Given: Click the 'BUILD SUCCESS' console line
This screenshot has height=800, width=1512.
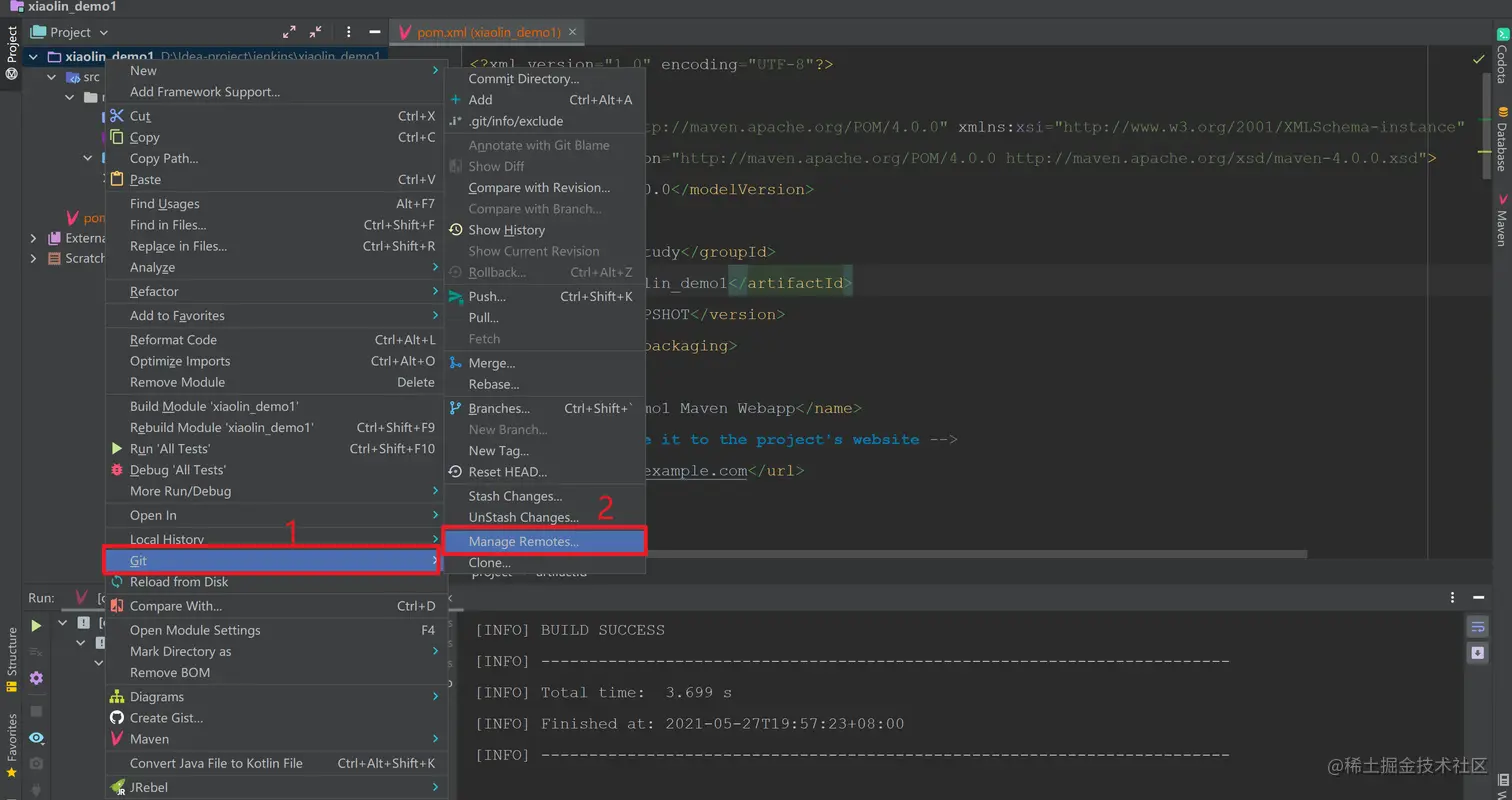Looking at the screenshot, I should point(569,630).
